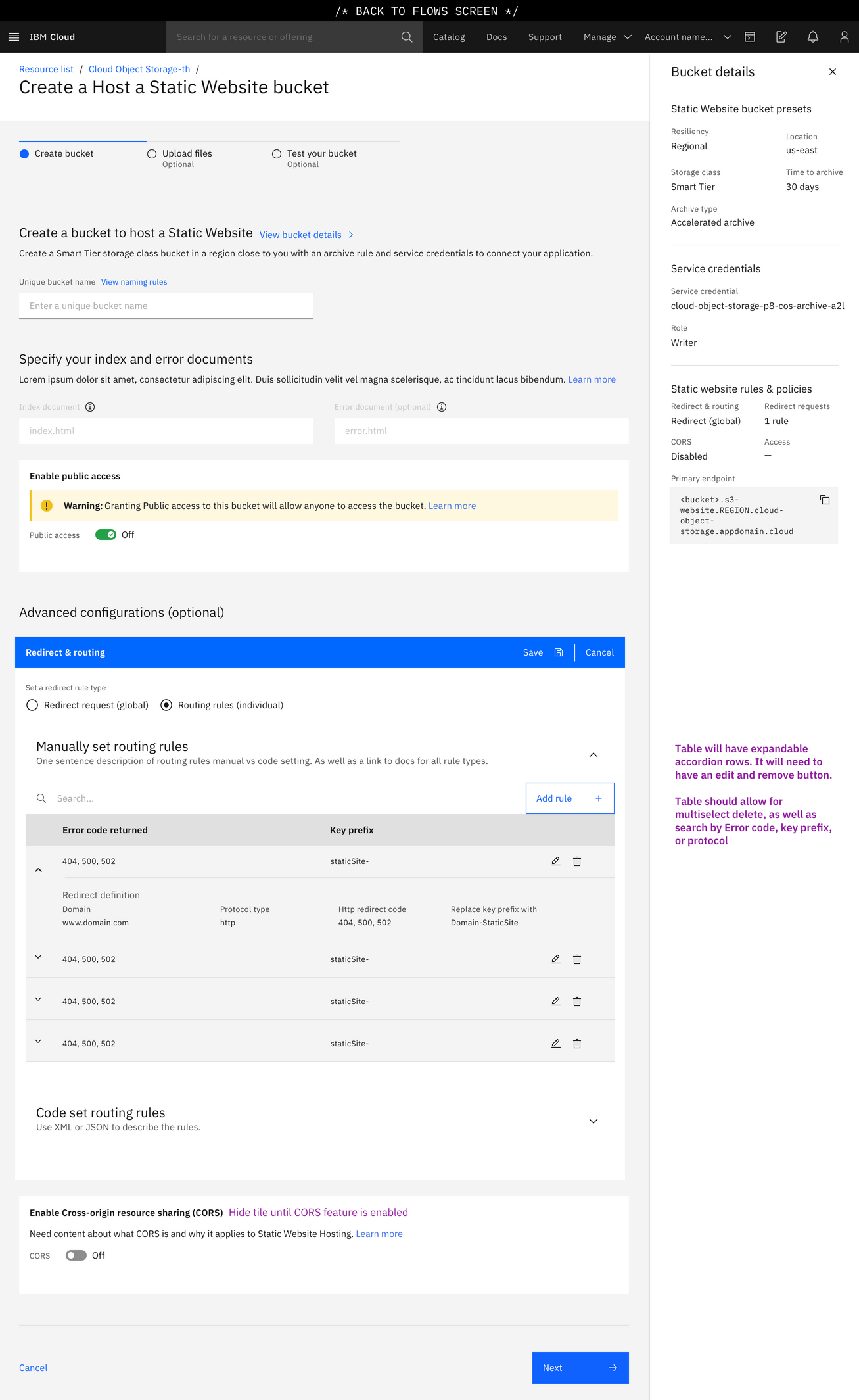Select Redirect request (global) radio
This screenshot has height=1400, width=859.
(32, 705)
